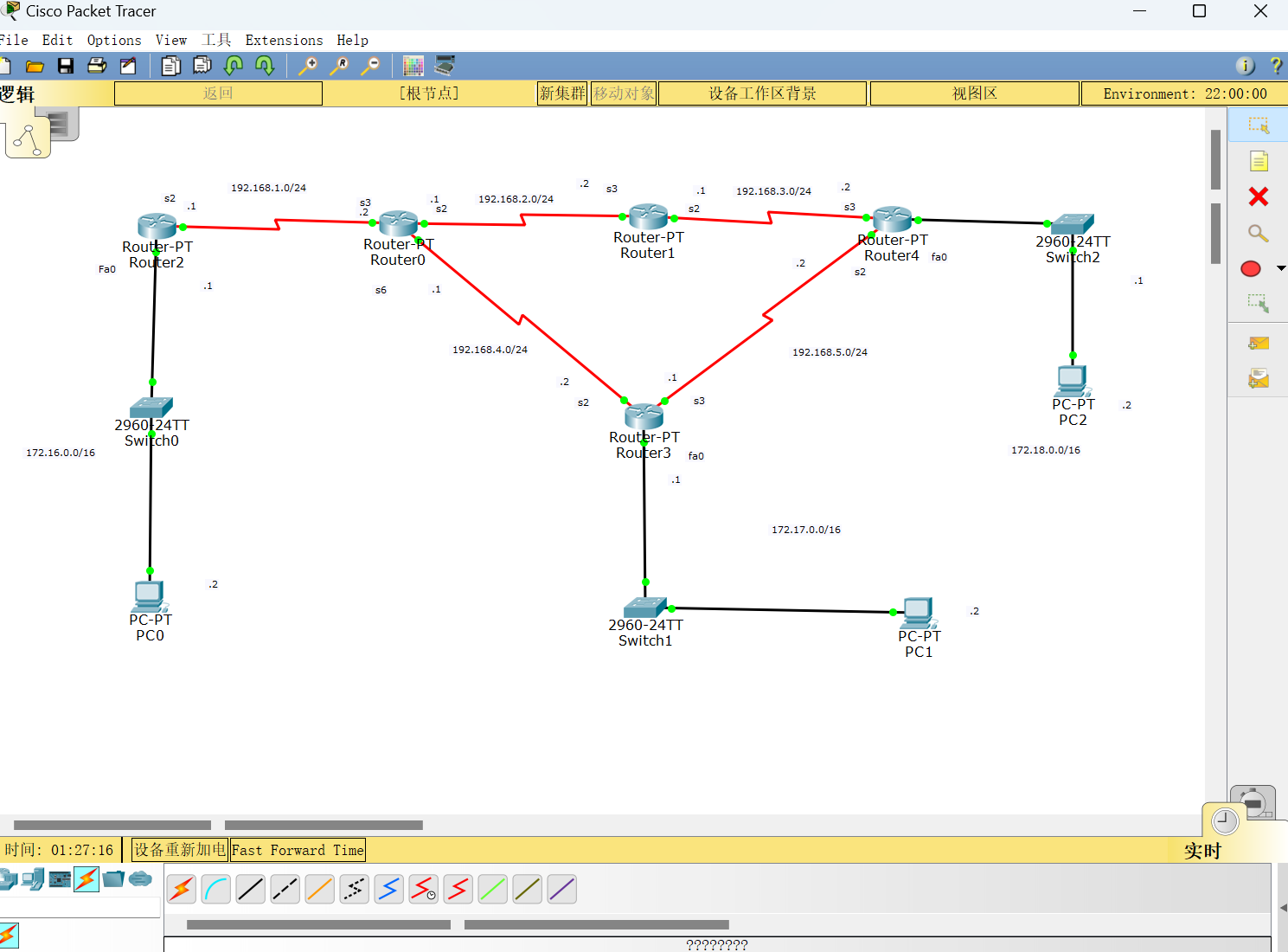
Task: Pick the copper straight-through cable
Action: pos(251,889)
